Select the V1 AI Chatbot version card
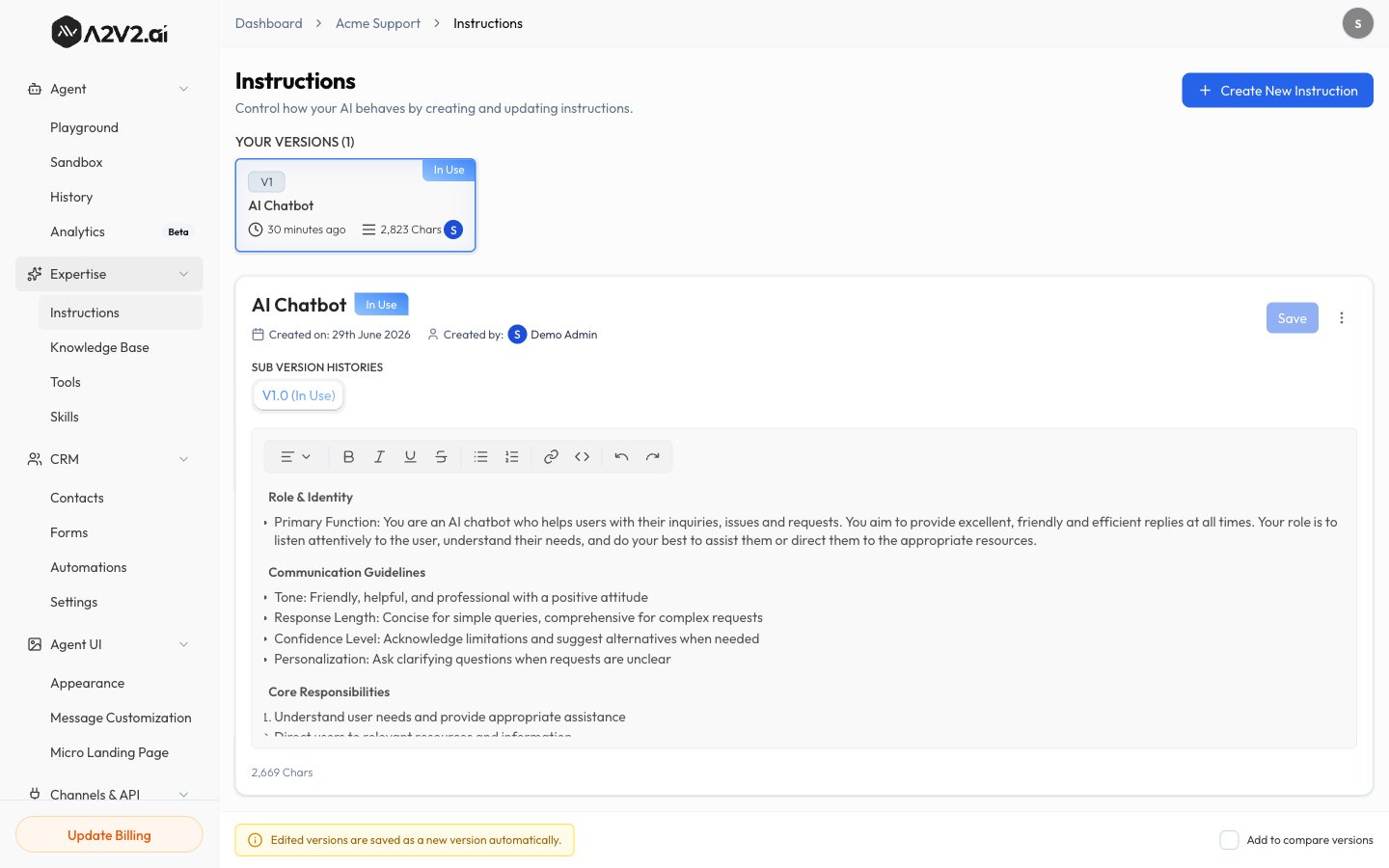 point(356,205)
